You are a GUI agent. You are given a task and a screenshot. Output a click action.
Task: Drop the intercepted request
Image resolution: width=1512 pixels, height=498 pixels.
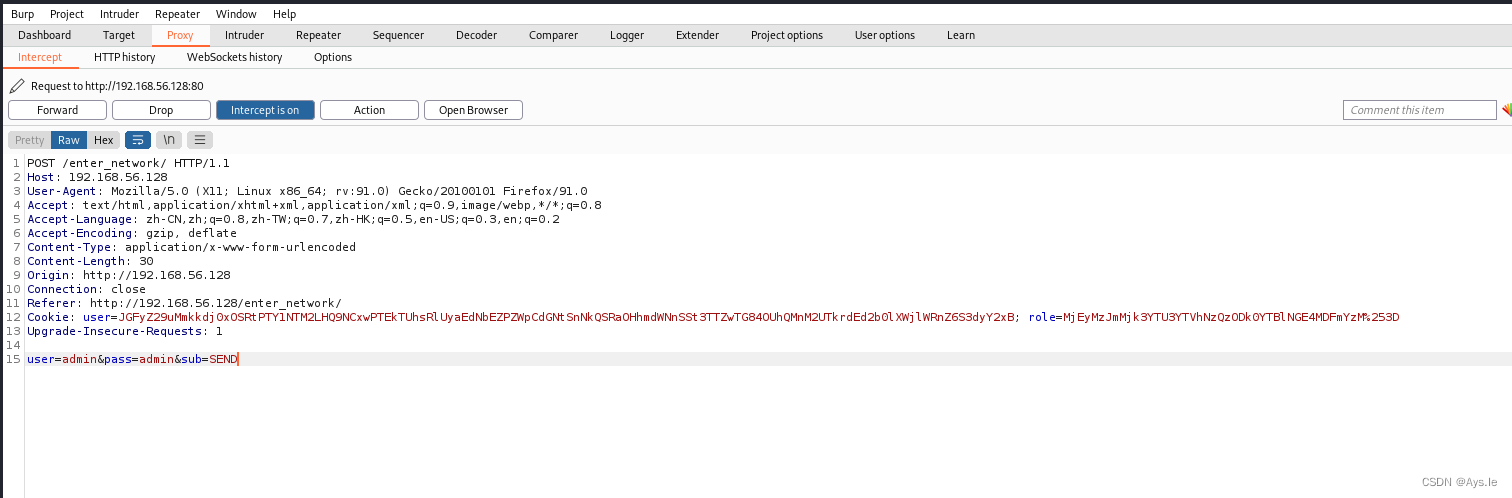[x=161, y=110]
